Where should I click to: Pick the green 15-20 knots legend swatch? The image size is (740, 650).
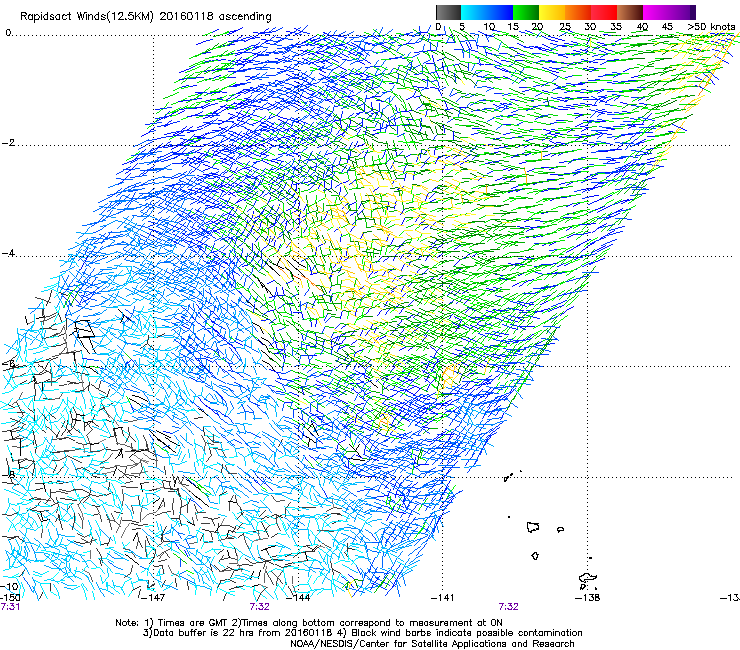pos(526,12)
